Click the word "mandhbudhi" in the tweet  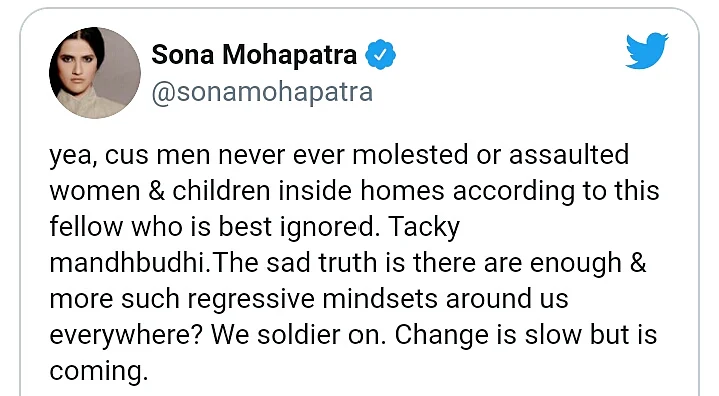(x=130, y=263)
